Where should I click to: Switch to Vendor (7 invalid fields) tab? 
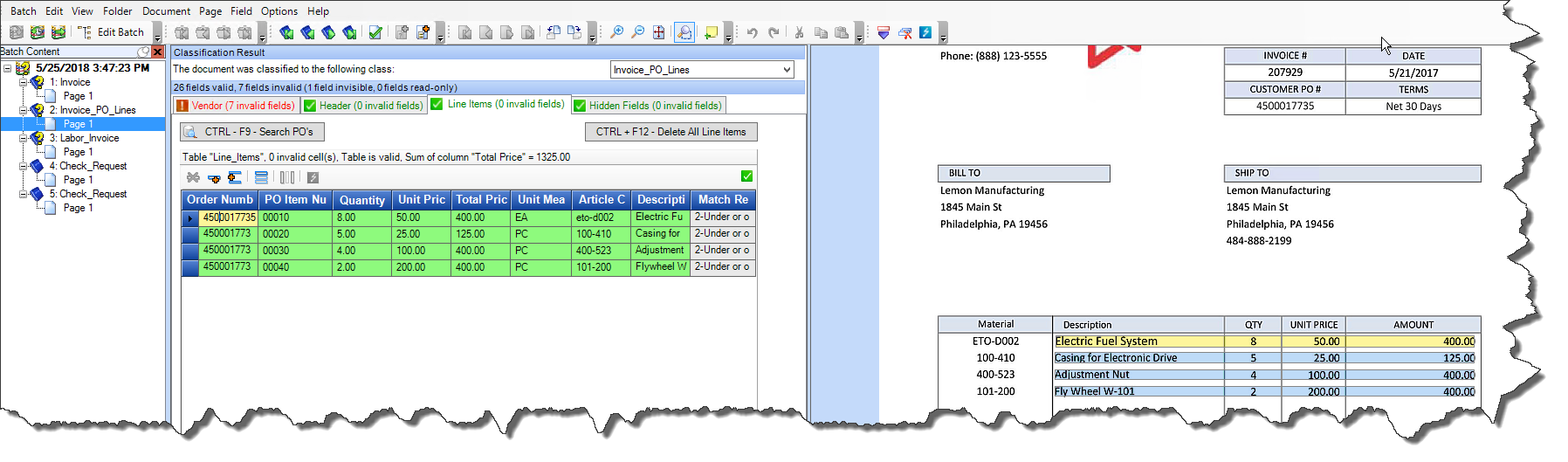click(x=236, y=106)
